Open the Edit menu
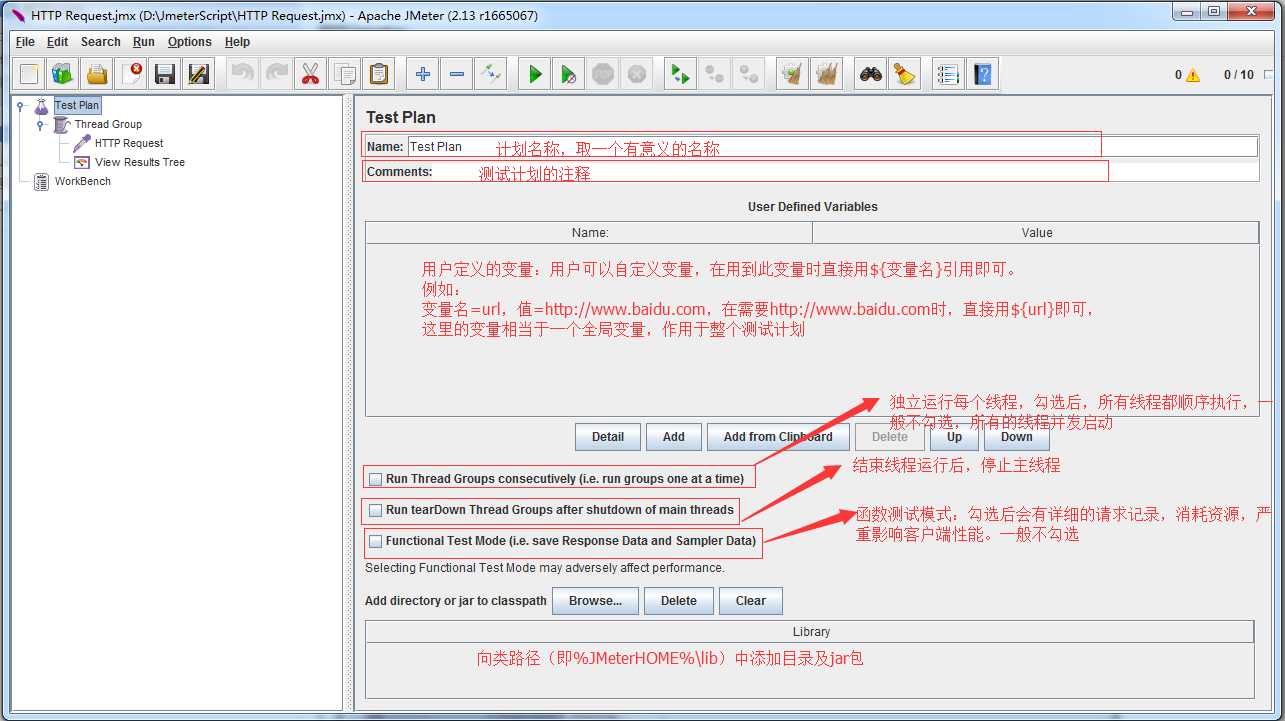This screenshot has height=721, width=1285. coord(58,42)
